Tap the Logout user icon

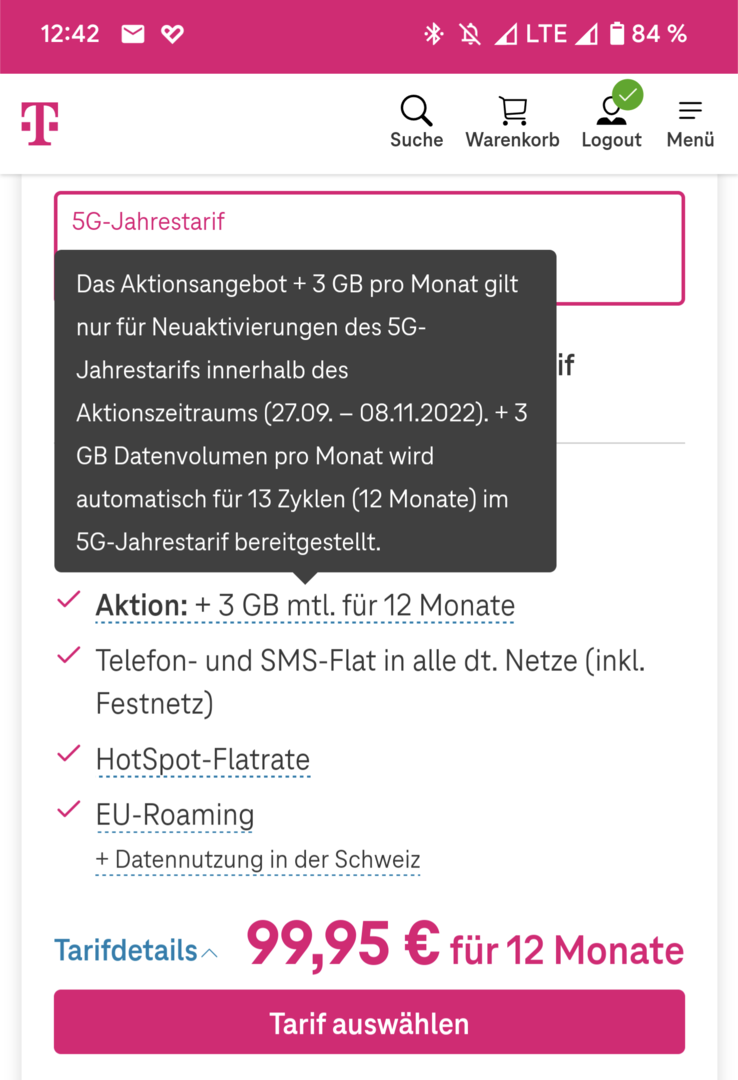pos(611,112)
